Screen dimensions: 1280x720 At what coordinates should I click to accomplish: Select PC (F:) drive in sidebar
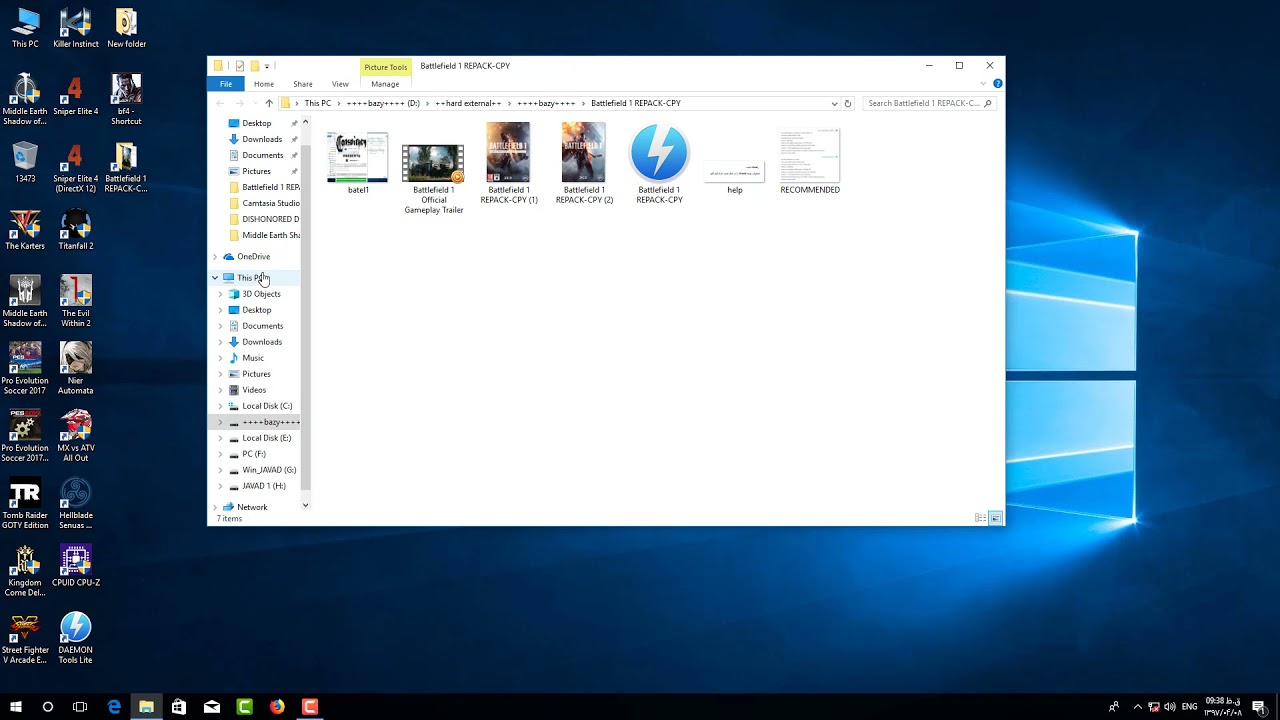tap(254, 454)
